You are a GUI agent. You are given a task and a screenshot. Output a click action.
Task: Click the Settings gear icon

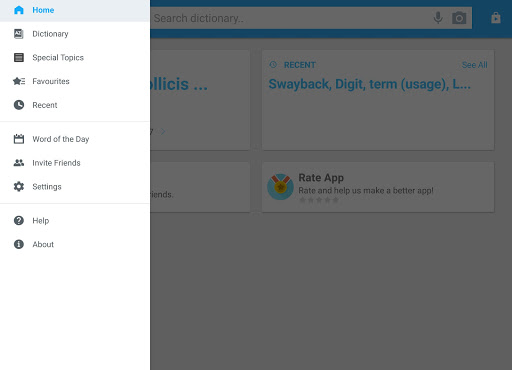tap(19, 186)
